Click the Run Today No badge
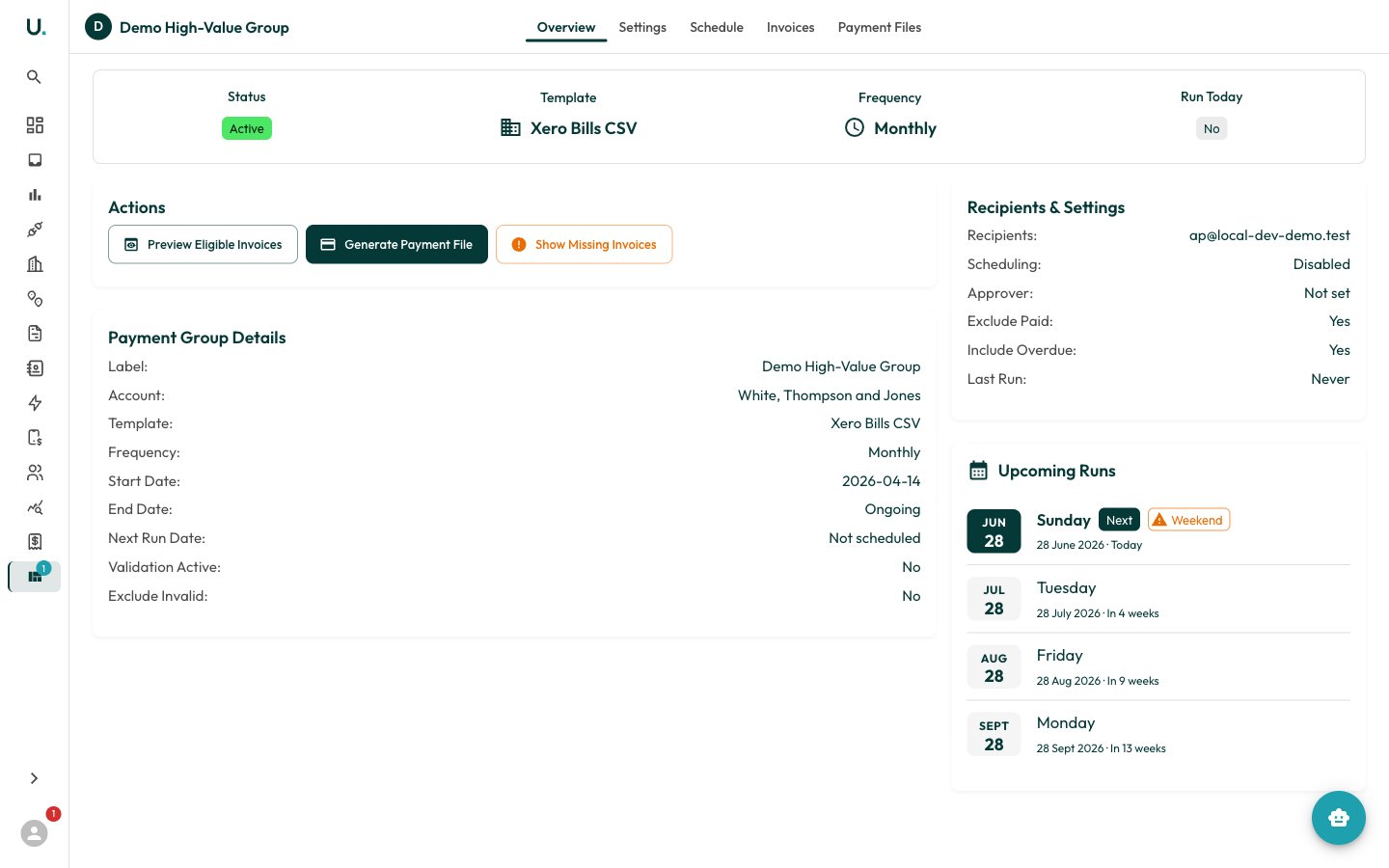The width and height of the screenshot is (1389, 868). click(x=1212, y=128)
